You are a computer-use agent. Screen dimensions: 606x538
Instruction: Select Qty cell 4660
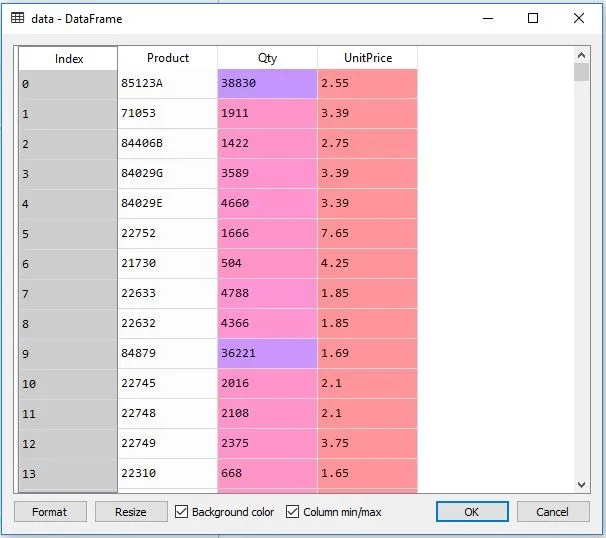click(x=267, y=203)
